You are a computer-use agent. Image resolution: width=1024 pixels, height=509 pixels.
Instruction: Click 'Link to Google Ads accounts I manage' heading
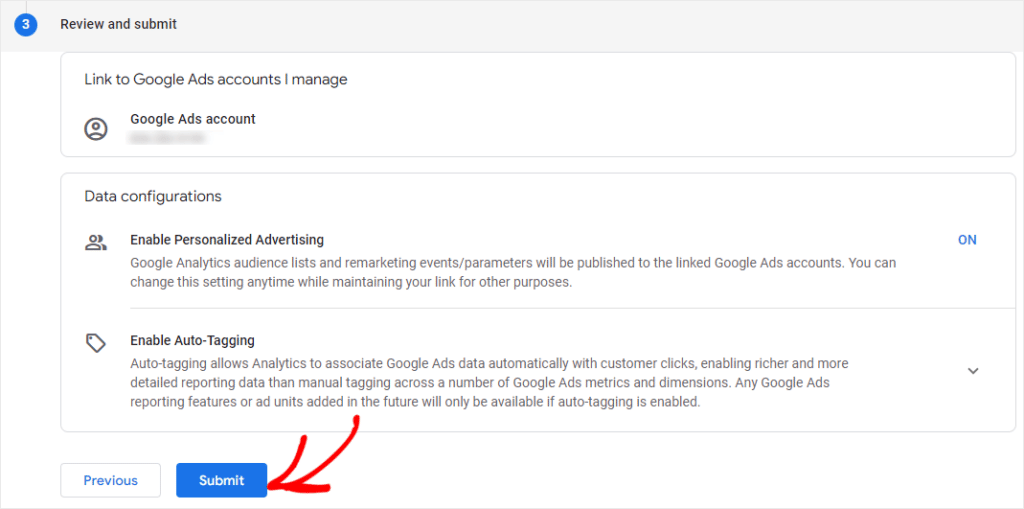point(216,80)
